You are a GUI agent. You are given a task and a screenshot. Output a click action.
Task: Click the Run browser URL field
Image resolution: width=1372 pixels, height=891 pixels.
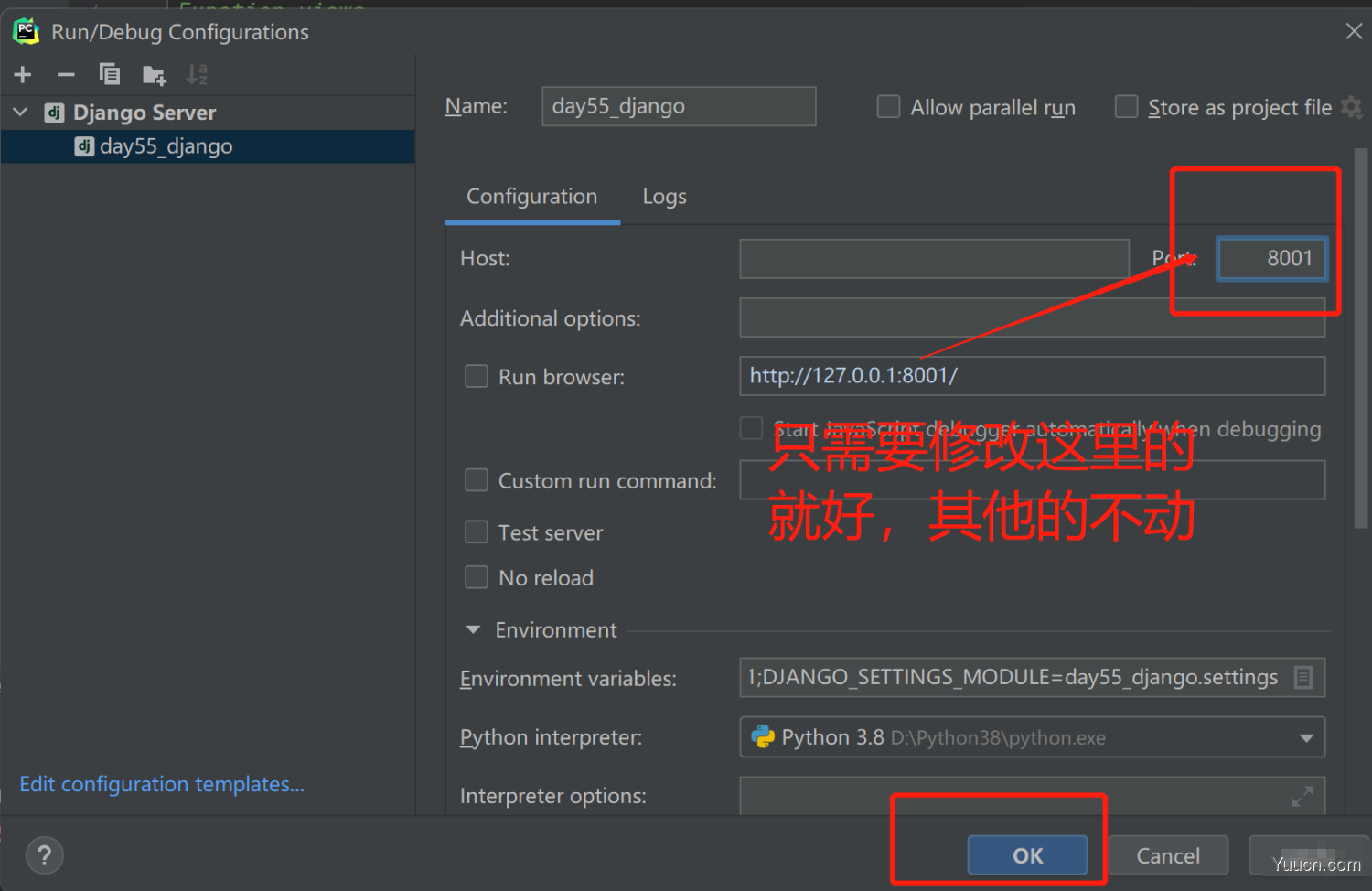1032,376
